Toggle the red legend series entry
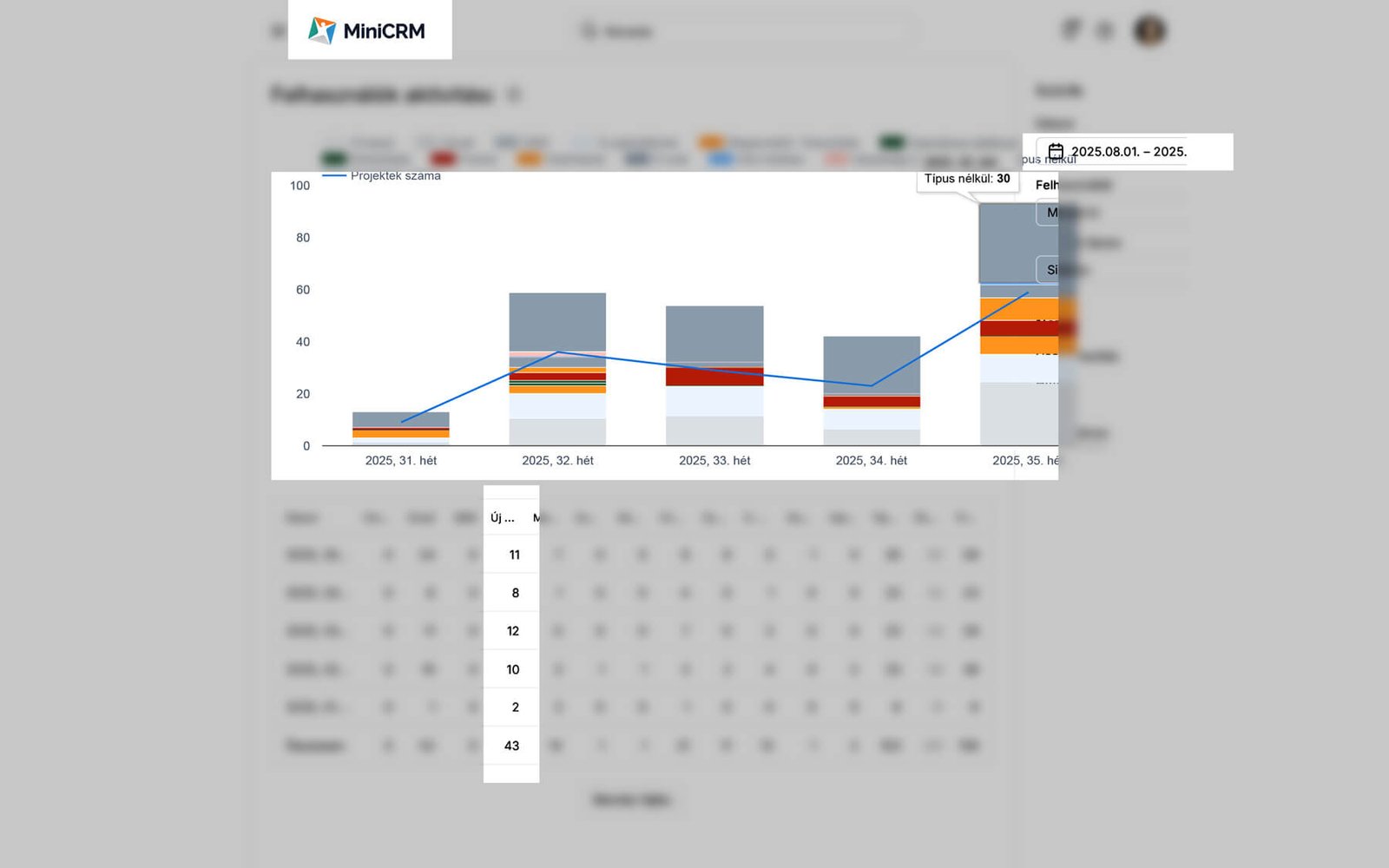This screenshot has height=868, width=1389. [443, 159]
